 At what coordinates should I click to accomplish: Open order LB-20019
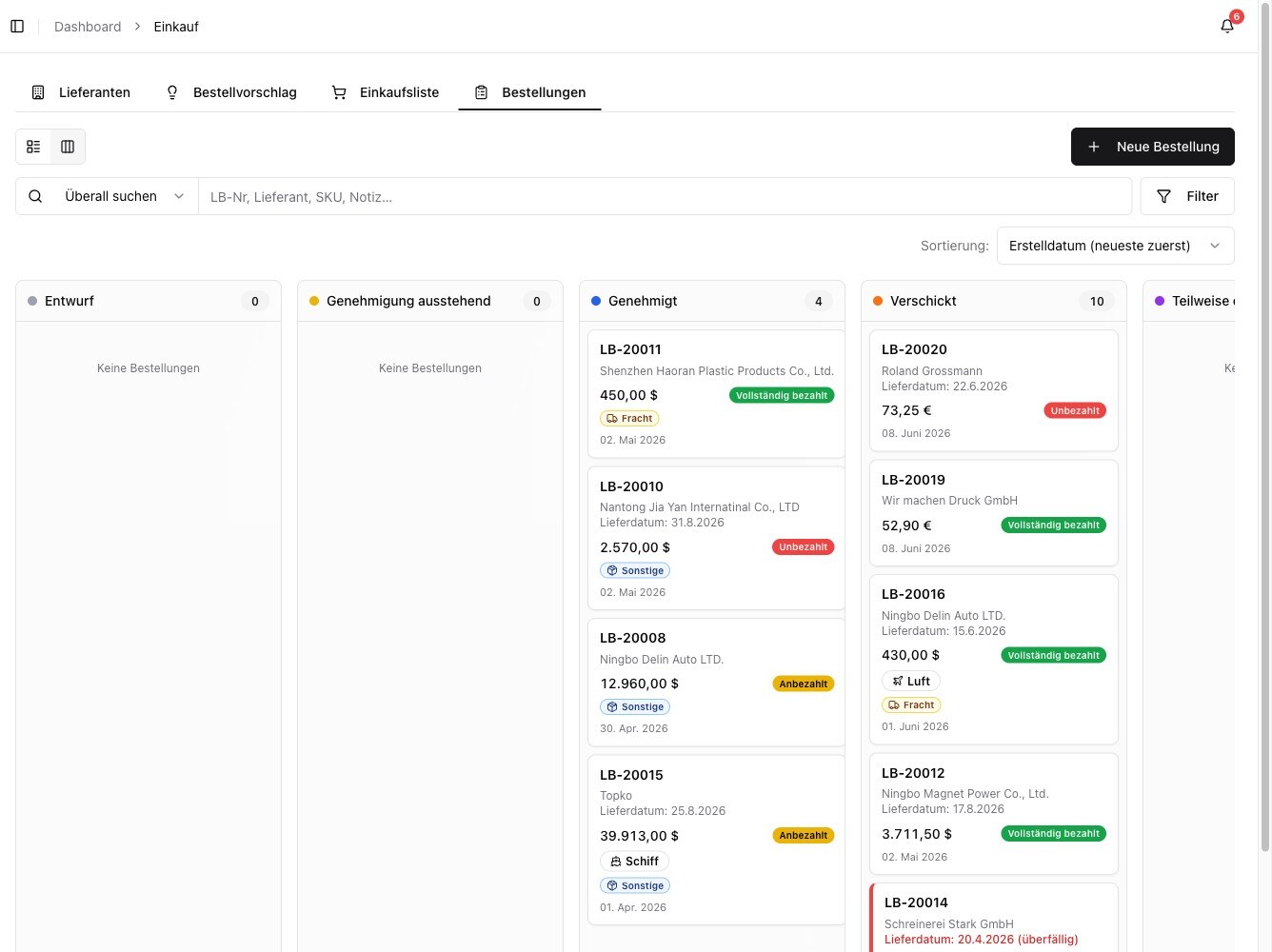coord(994,513)
